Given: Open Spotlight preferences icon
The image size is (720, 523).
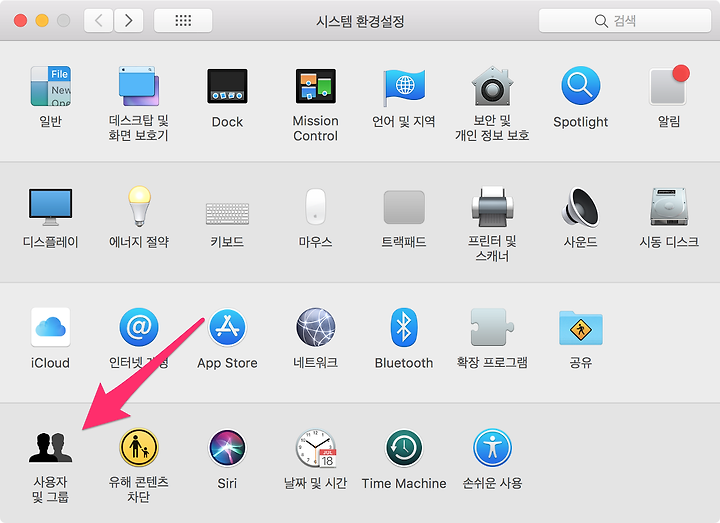Looking at the screenshot, I should (x=580, y=86).
